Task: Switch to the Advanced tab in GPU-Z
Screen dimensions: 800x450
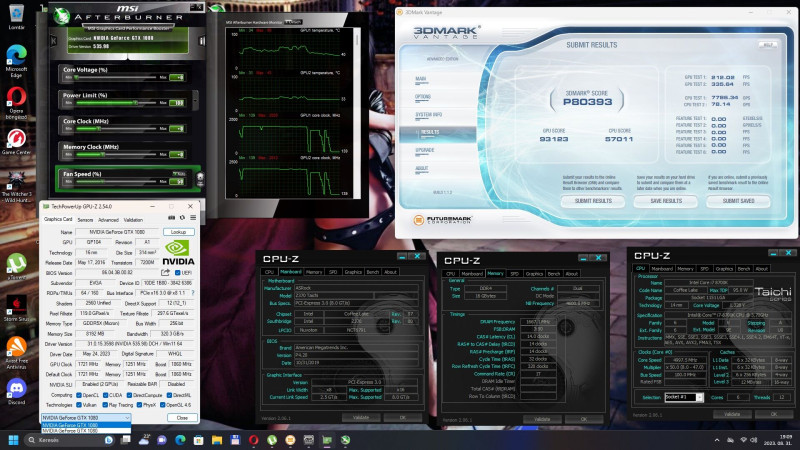Action: (x=108, y=220)
